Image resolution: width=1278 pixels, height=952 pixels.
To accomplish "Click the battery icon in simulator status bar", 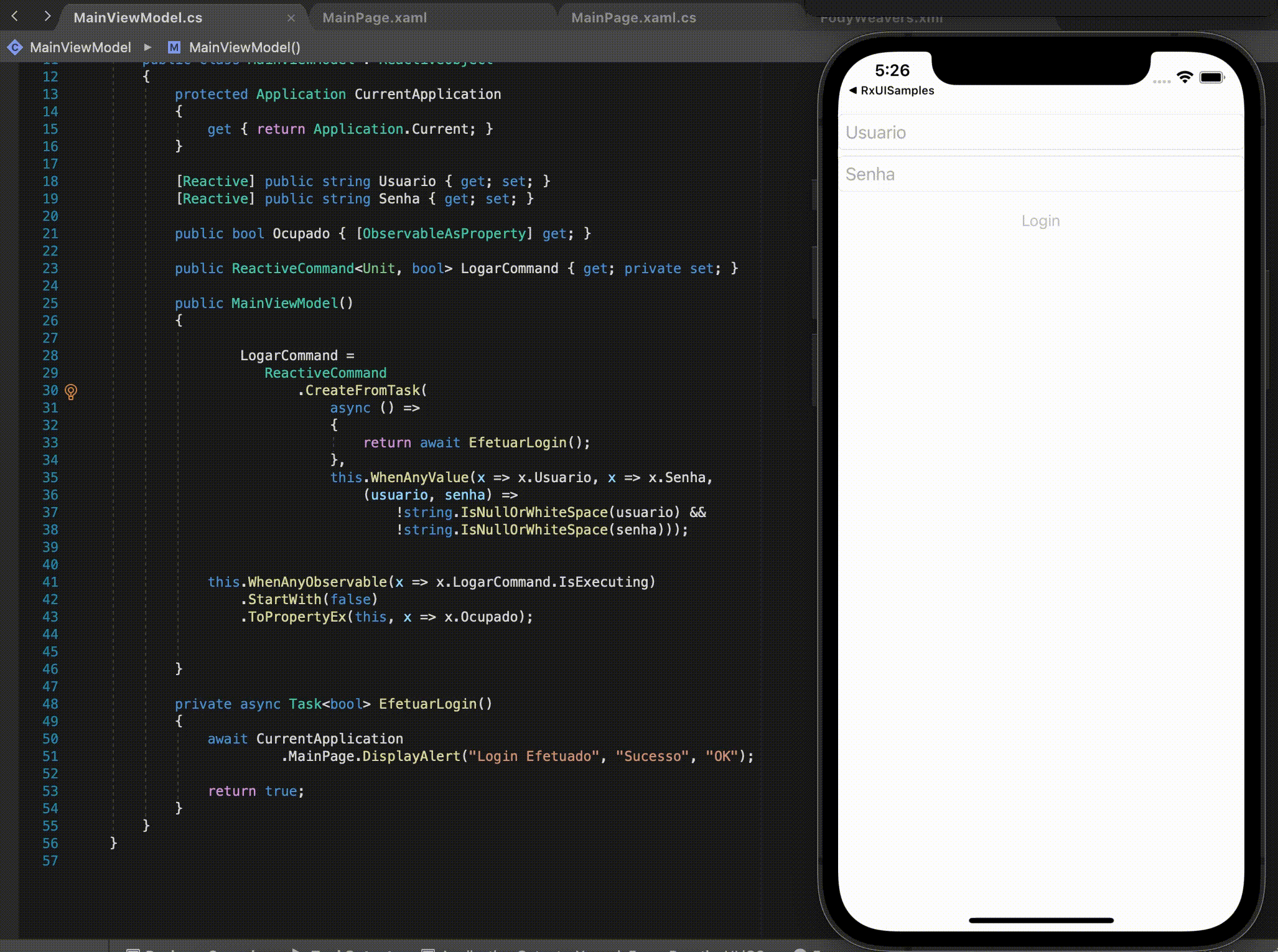I will pyautogui.click(x=1211, y=77).
